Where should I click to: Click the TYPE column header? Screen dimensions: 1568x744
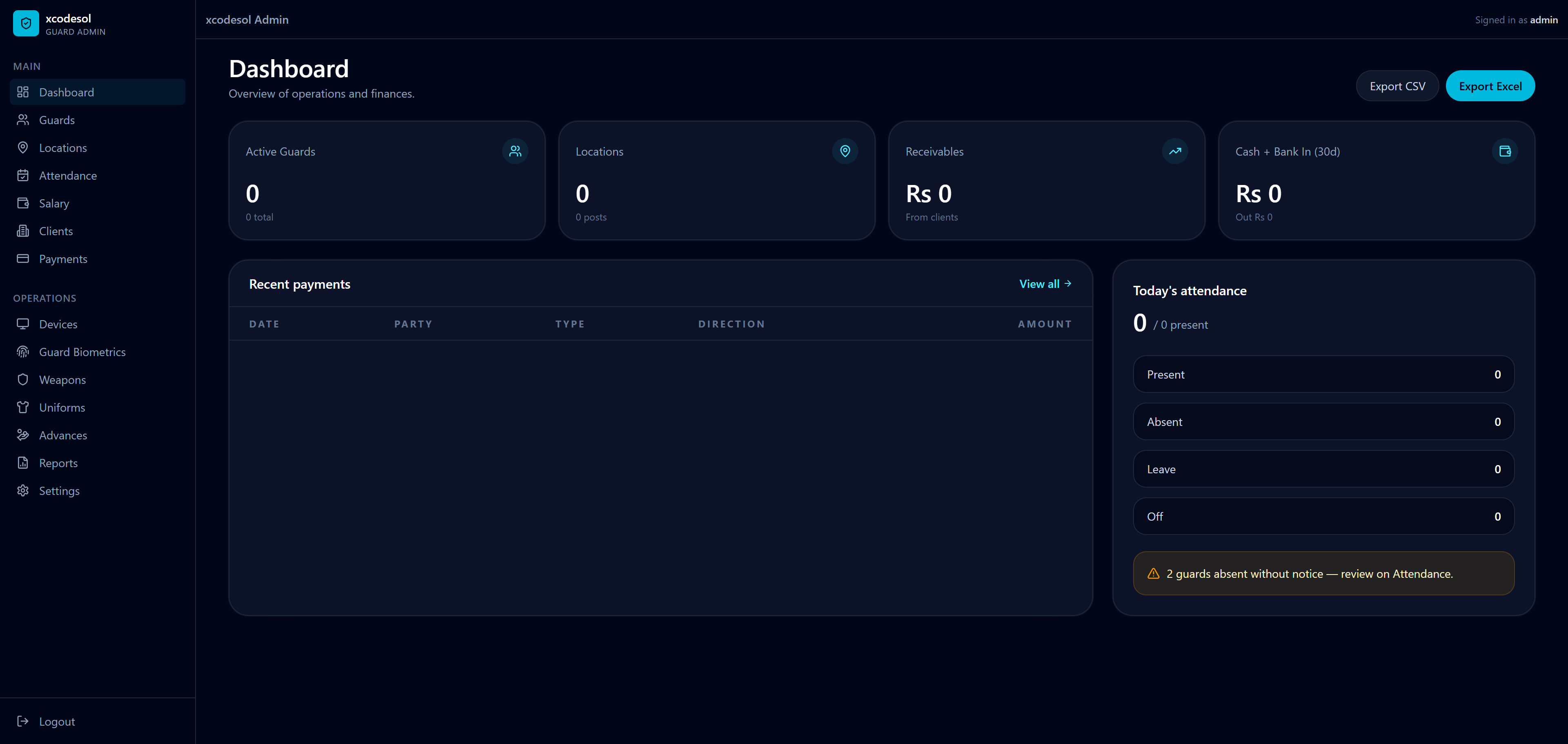point(570,324)
